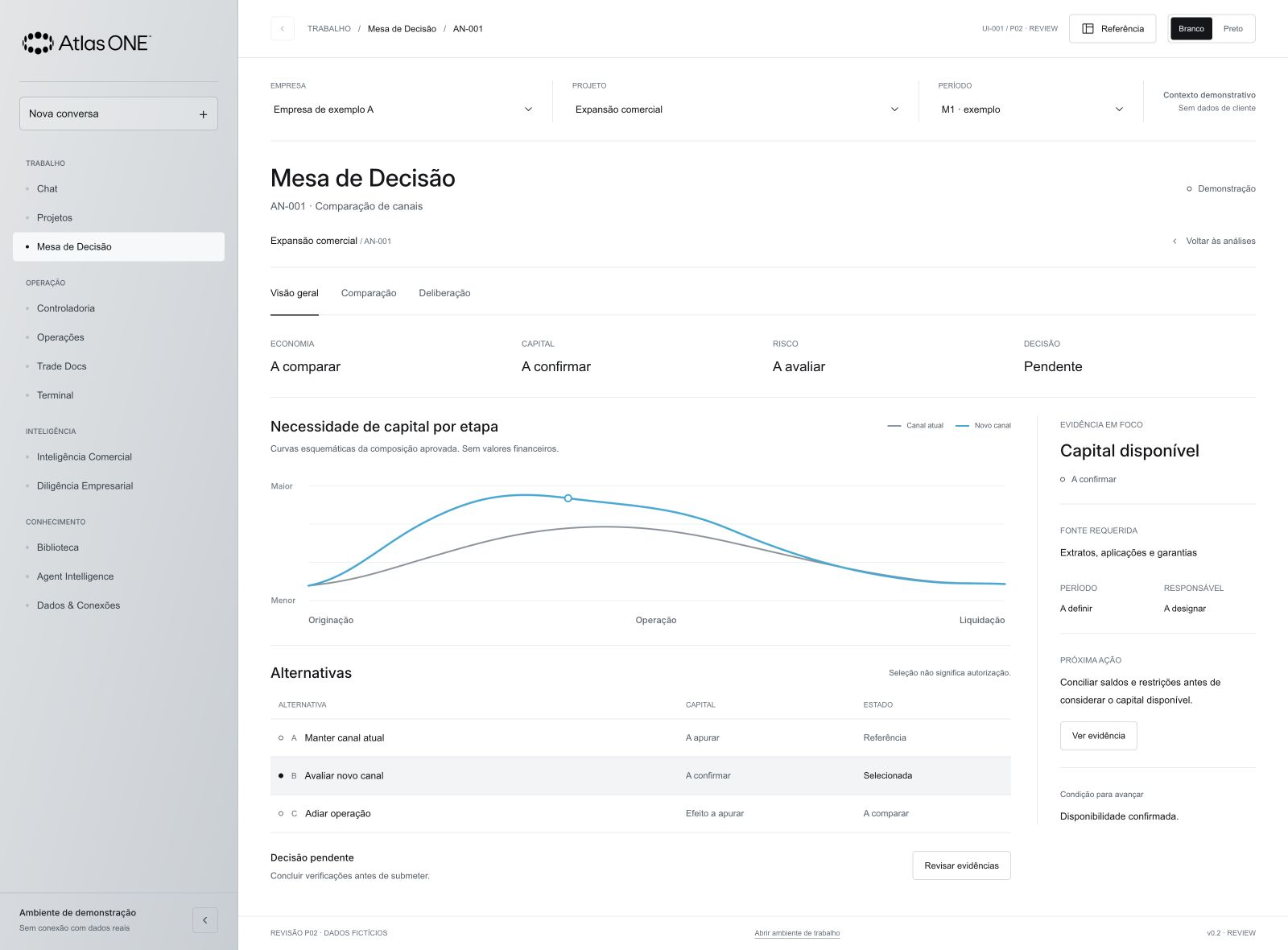Go to Controladoria in the sidebar

point(118,308)
